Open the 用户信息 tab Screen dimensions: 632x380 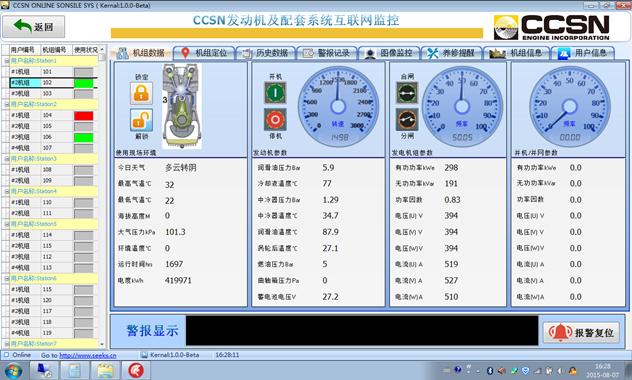(583, 53)
